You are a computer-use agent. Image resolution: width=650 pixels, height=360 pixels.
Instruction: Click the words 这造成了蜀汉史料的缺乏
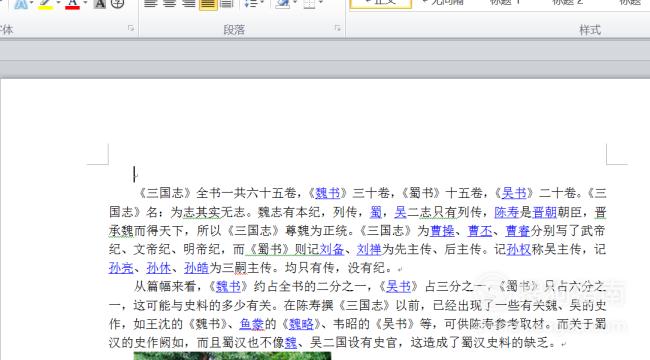pos(479,343)
